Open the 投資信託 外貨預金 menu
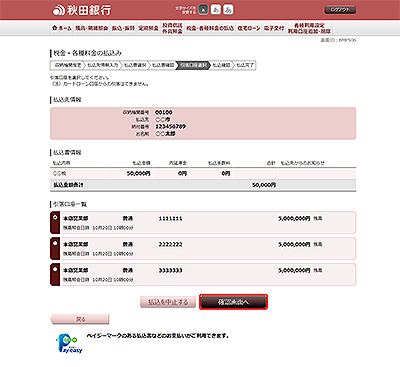 (x=172, y=28)
